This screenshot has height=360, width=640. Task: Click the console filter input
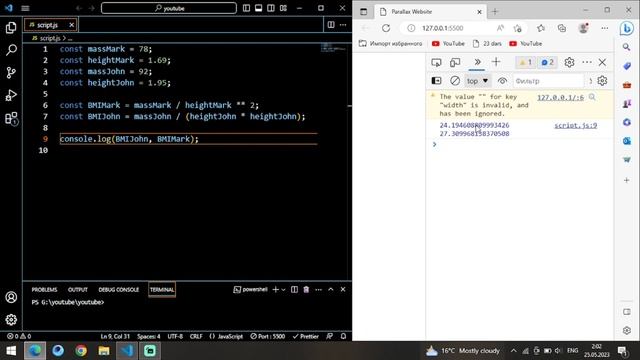[548, 81]
